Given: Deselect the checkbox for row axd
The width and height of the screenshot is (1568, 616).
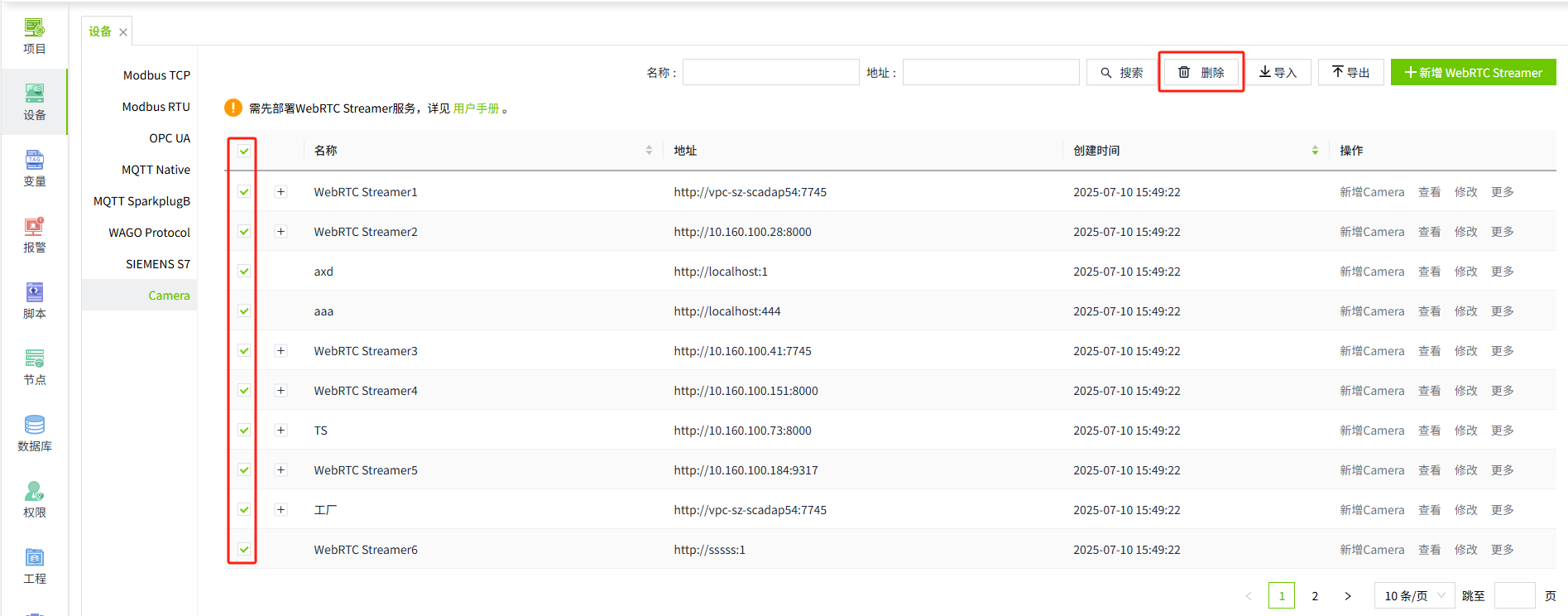Looking at the screenshot, I should coord(244,272).
